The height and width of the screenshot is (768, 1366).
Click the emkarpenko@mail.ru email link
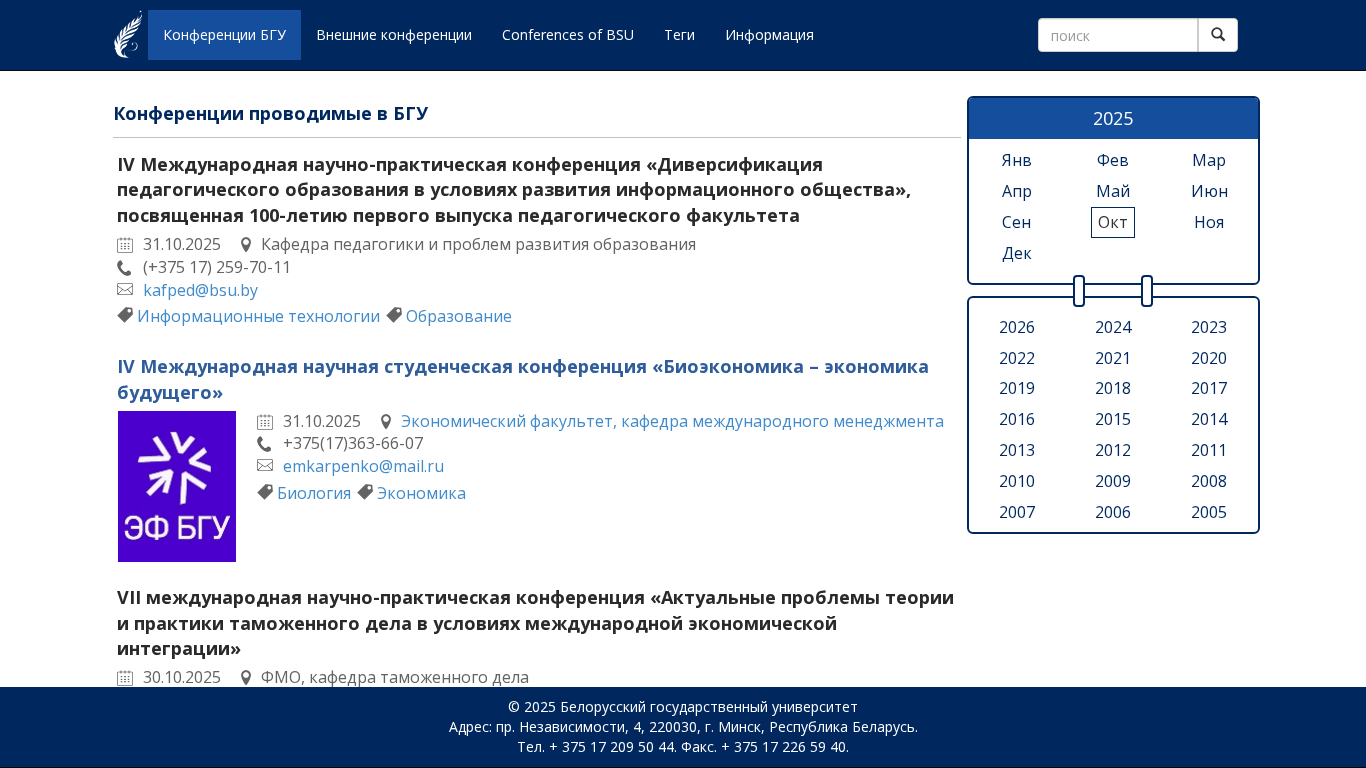tap(363, 466)
